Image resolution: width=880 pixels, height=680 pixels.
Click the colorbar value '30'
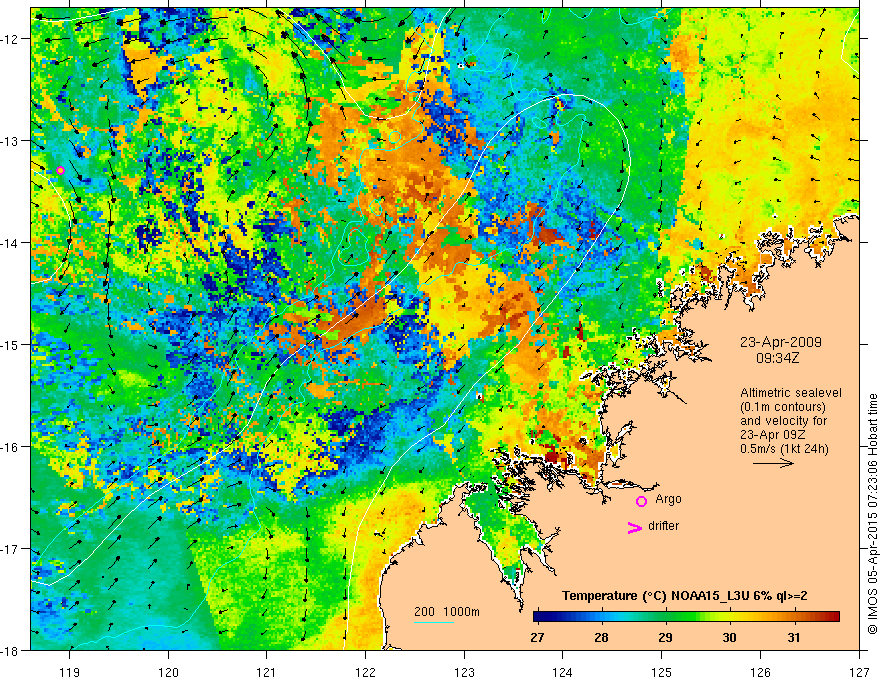click(x=729, y=638)
